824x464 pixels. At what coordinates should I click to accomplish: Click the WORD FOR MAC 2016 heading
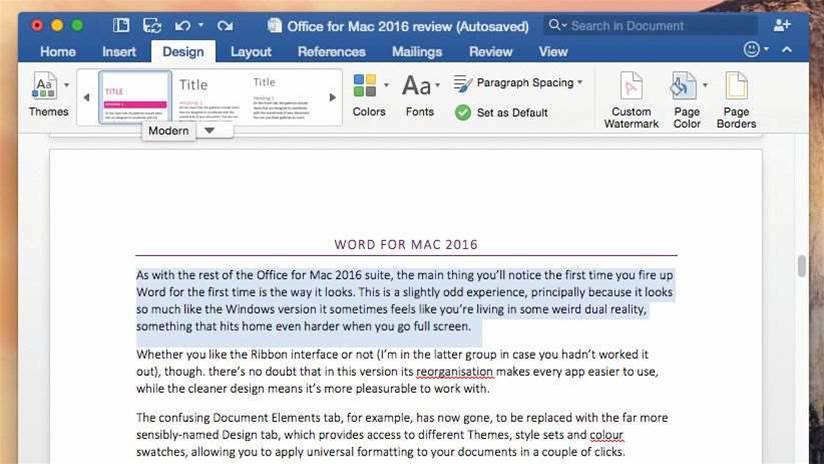pyautogui.click(x=406, y=244)
